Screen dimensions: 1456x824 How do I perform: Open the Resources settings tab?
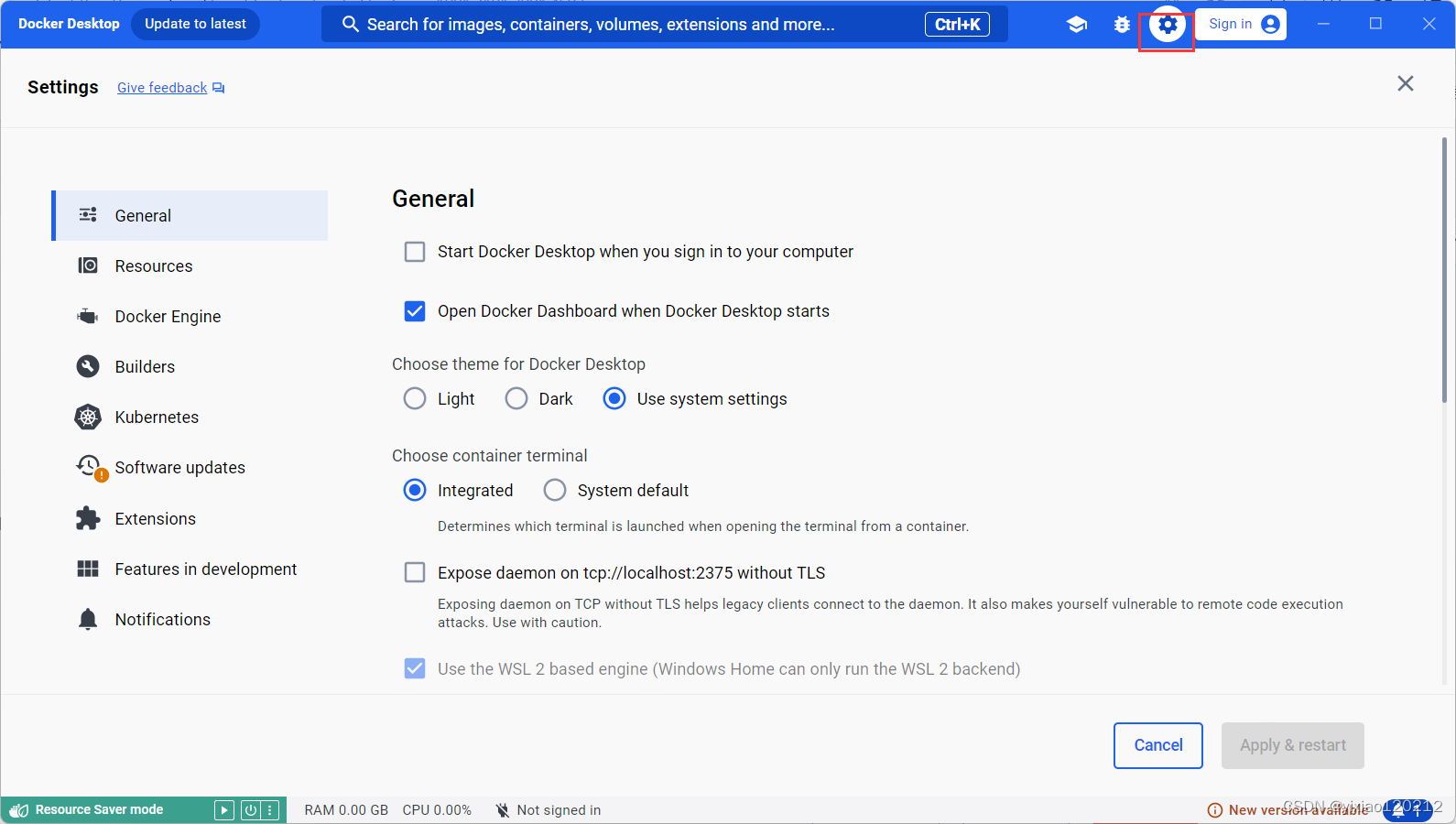(x=190, y=266)
